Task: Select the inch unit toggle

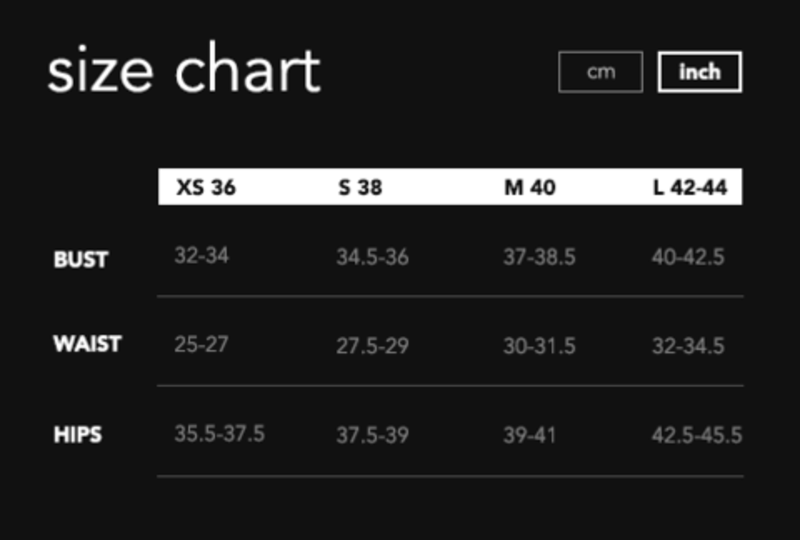Action: click(699, 72)
